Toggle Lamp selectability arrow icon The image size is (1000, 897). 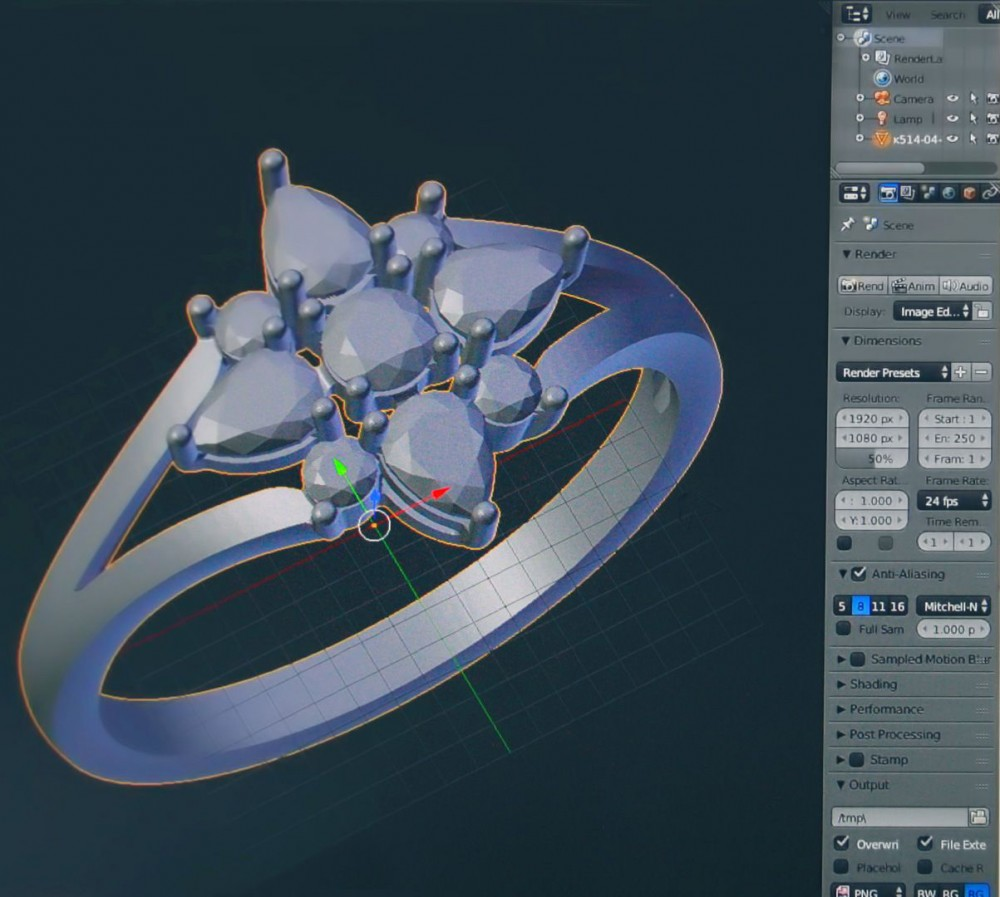[973, 119]
